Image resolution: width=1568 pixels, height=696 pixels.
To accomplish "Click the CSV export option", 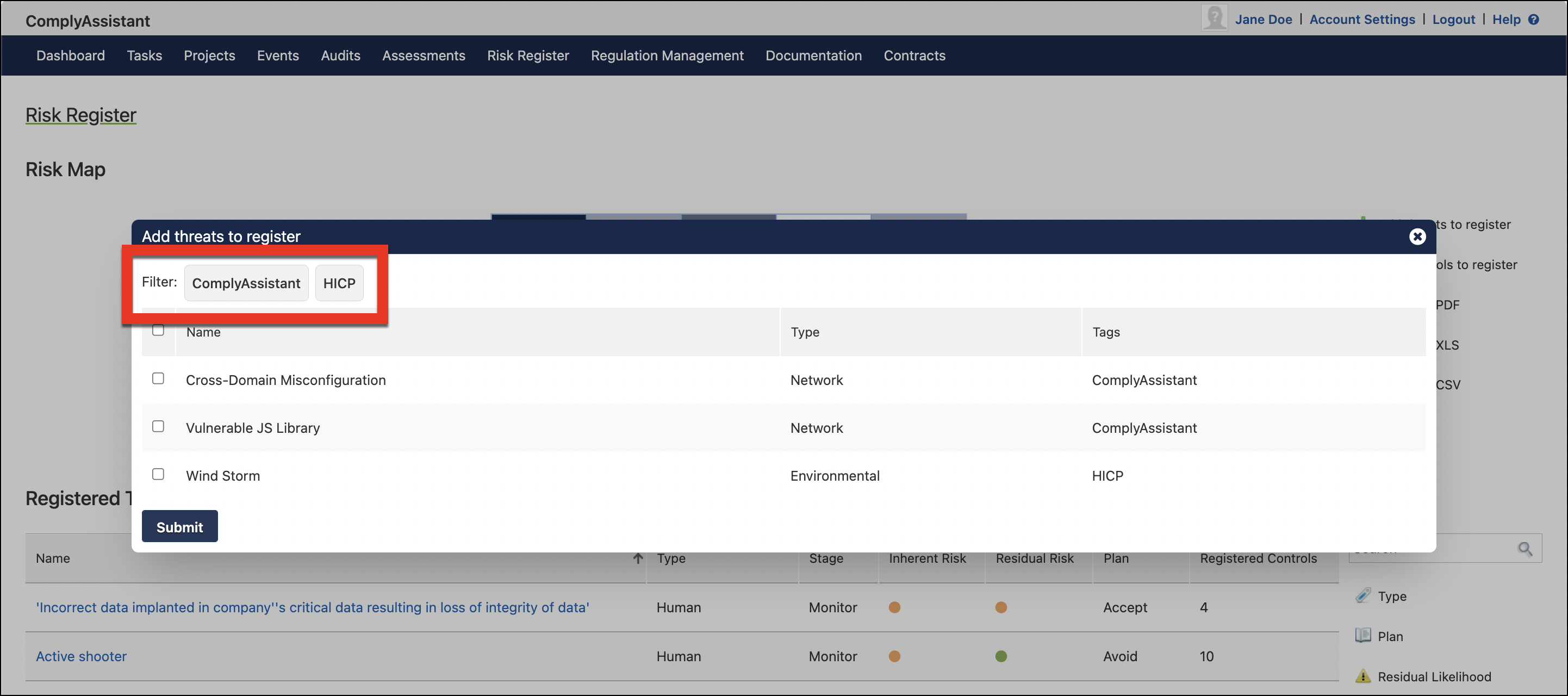I will coord(1447,385).
